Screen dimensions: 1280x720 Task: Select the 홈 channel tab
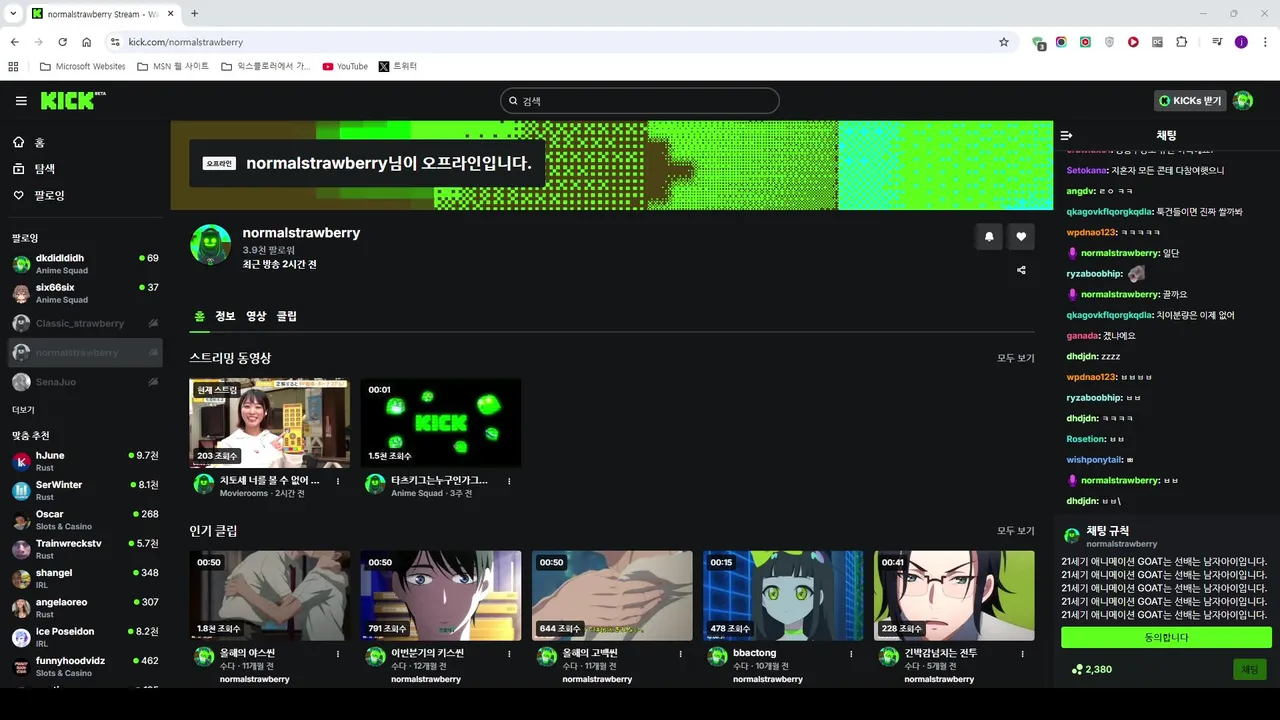point(199,316)
